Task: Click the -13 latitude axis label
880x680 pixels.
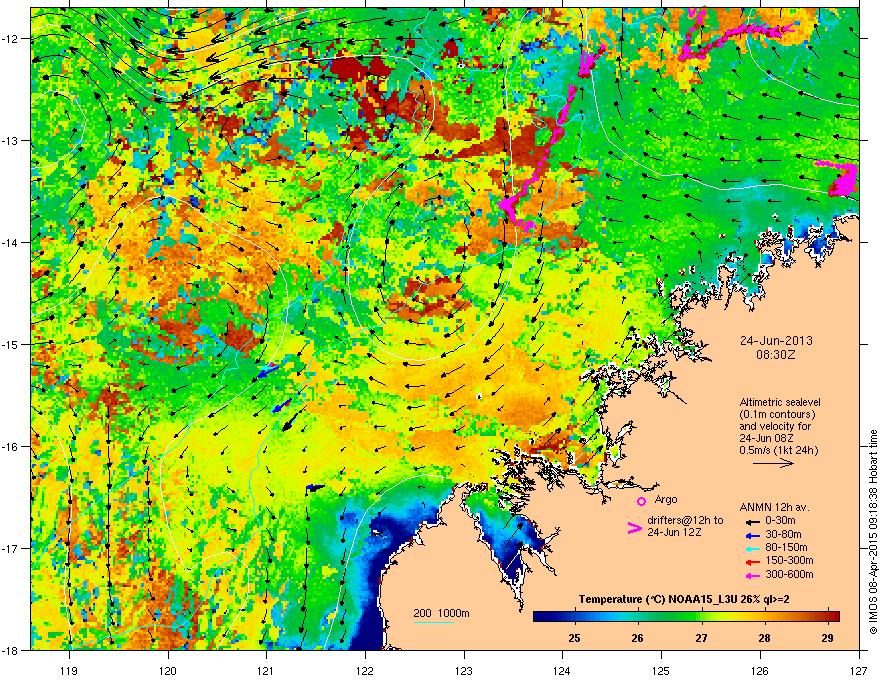Action: coord(11,141)
